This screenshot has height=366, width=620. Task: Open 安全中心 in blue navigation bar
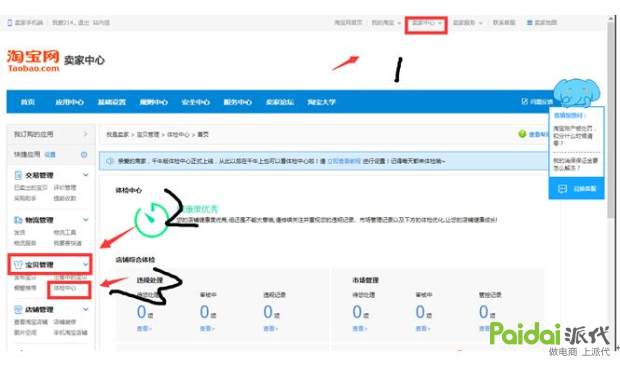coord(195,102)
